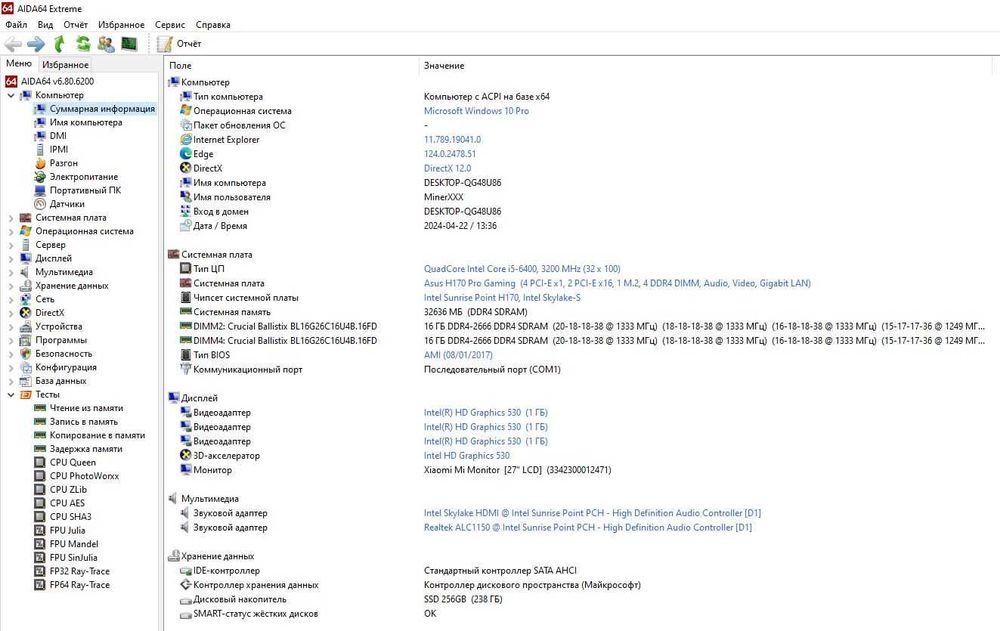Screen dimensions: 1000x631
Task: Expand the Дисплей tree node
Action: tap(11, 258)
